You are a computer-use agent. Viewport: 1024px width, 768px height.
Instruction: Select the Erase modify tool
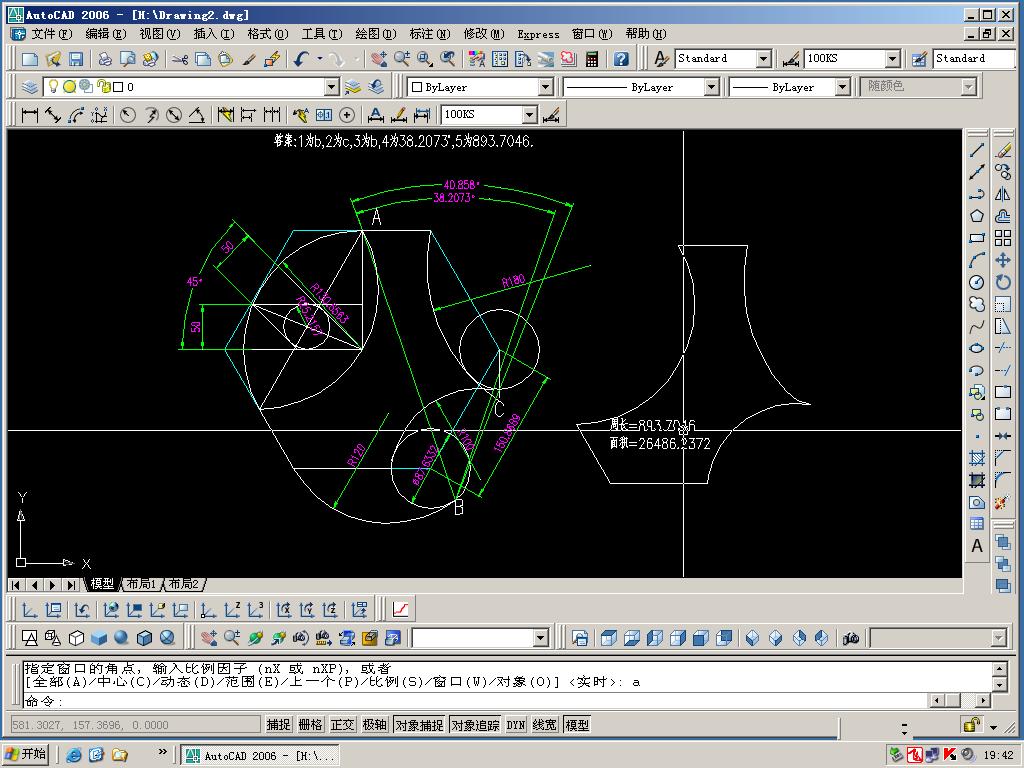click(x=1003, y=150)
